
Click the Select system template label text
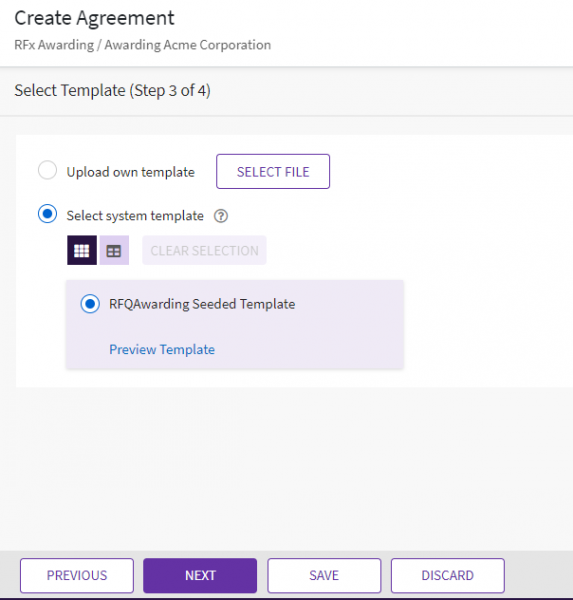coord(135,216)
